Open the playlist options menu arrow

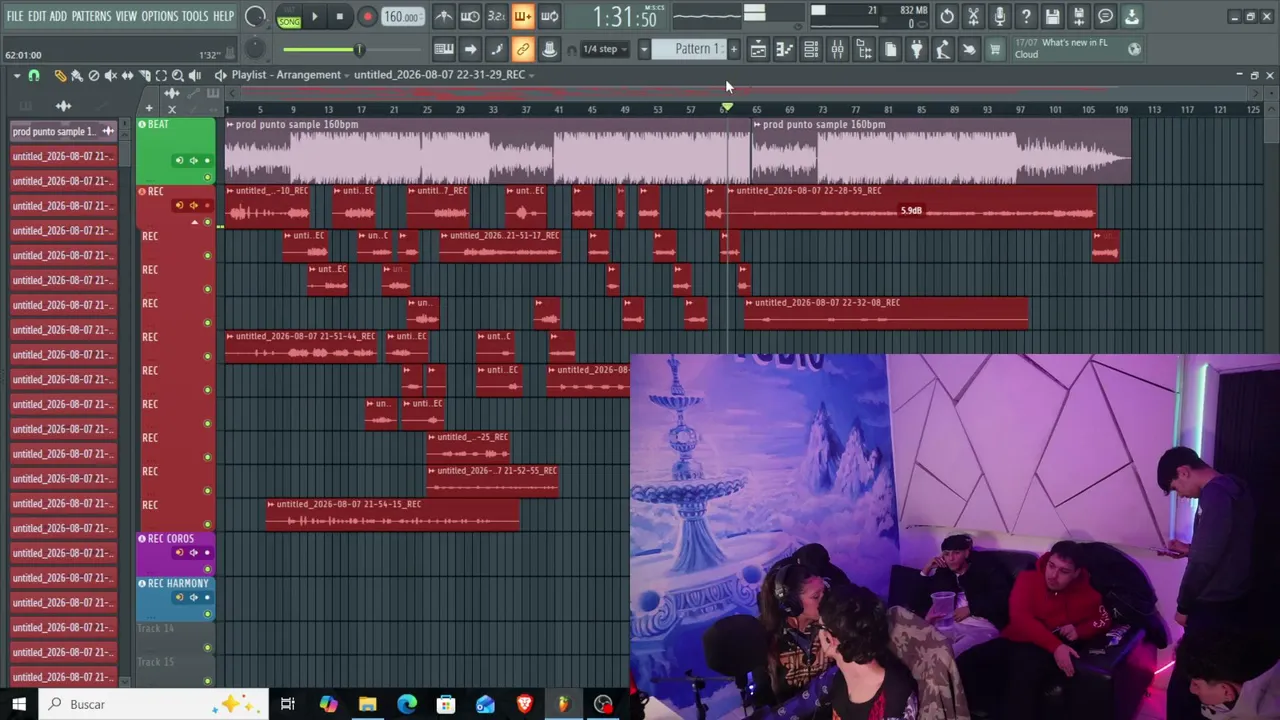click(x=16, y=75)
